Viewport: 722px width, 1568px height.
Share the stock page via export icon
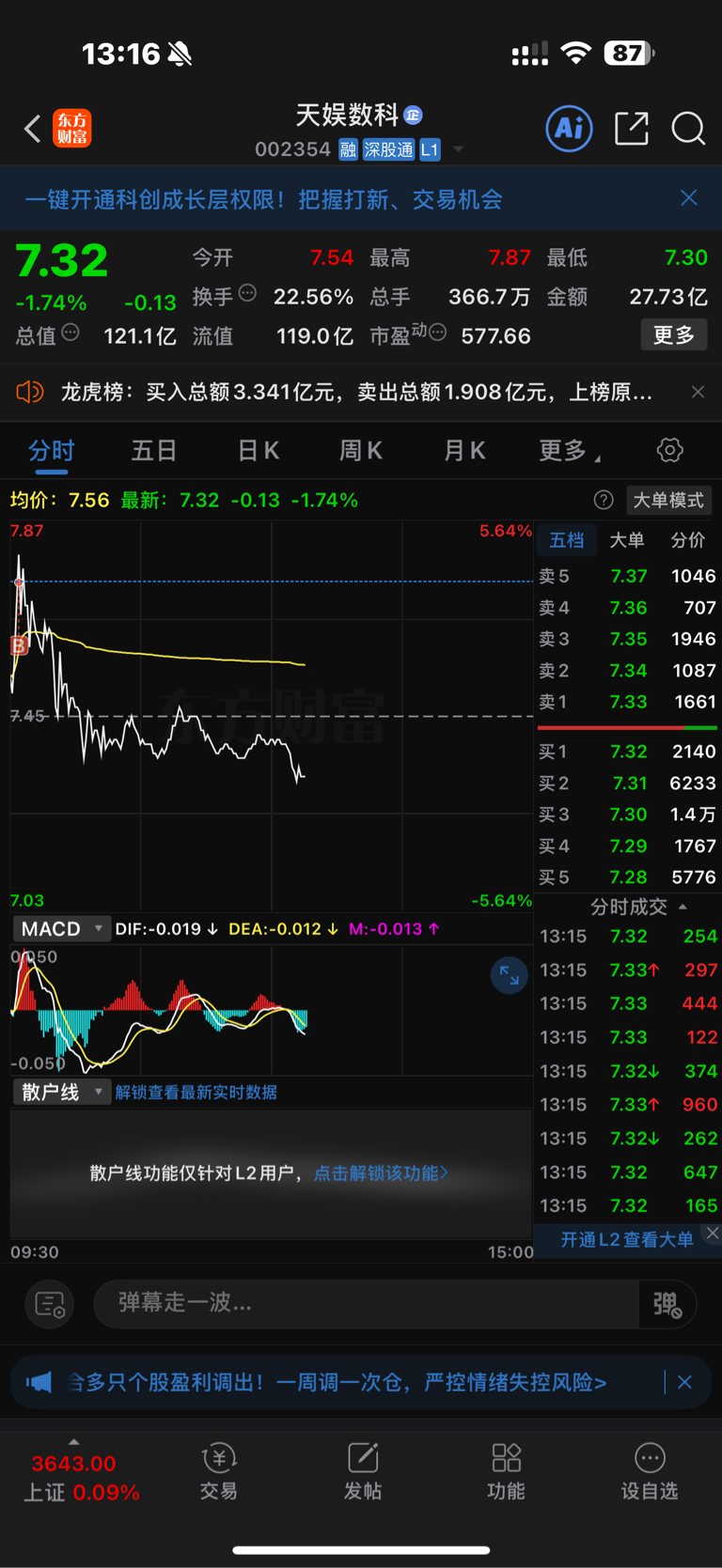pos(632,128)
